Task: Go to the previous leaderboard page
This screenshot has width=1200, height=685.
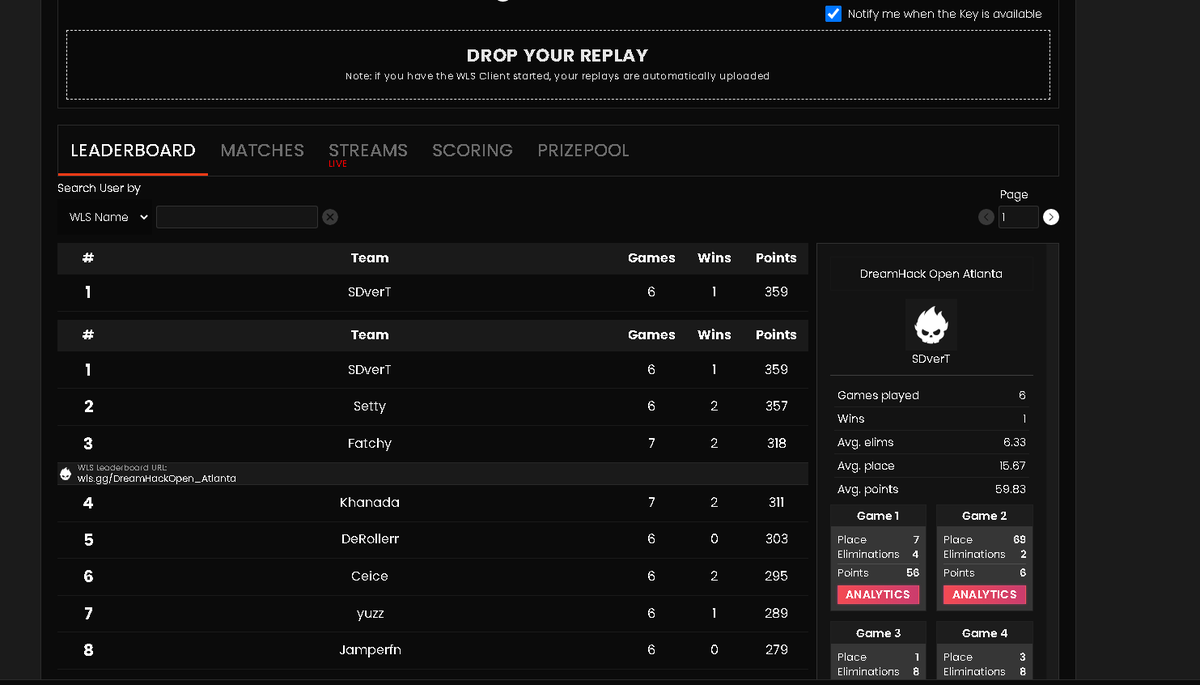Action: (x=986, y=217)
